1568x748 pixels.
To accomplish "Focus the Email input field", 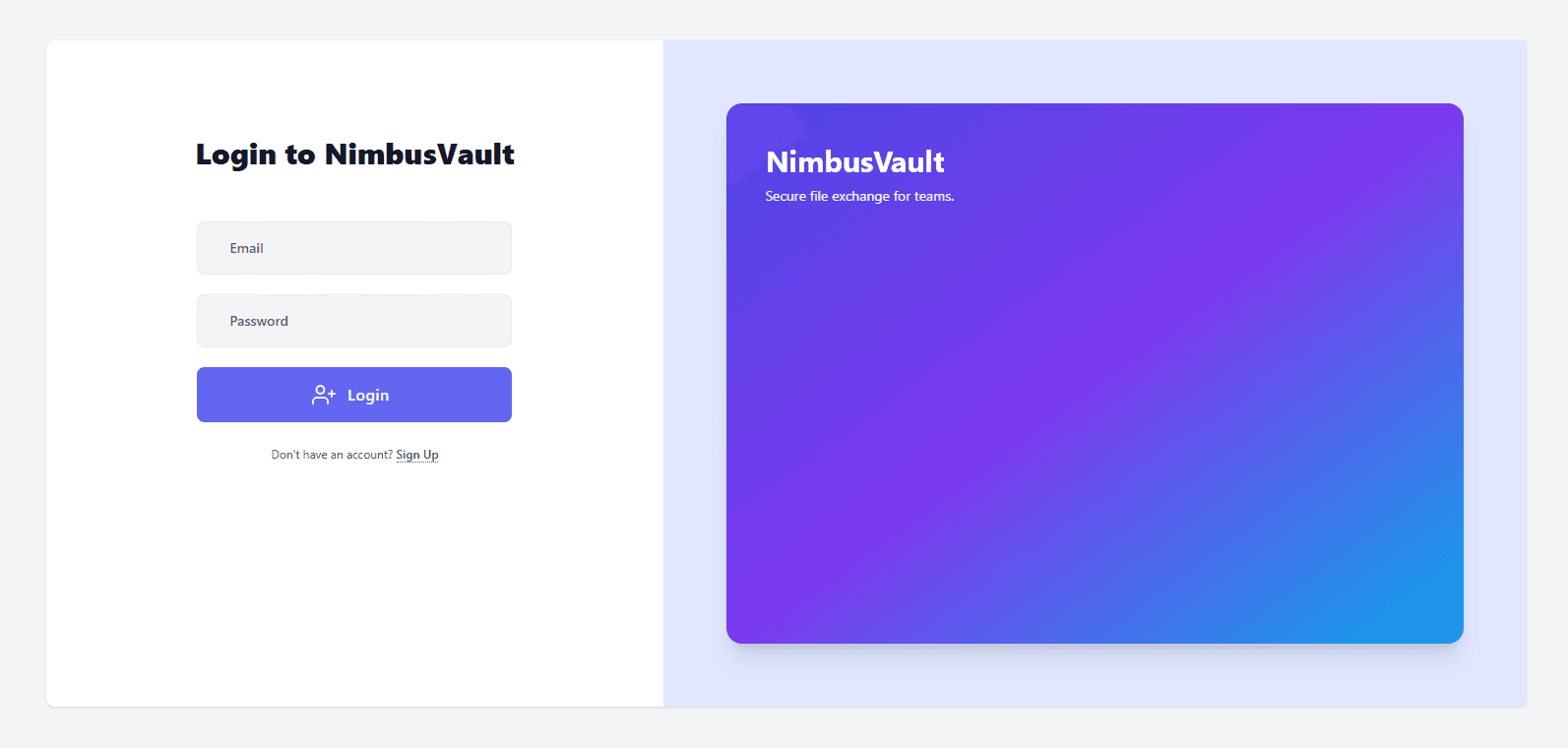I will (x=354, y=248).
